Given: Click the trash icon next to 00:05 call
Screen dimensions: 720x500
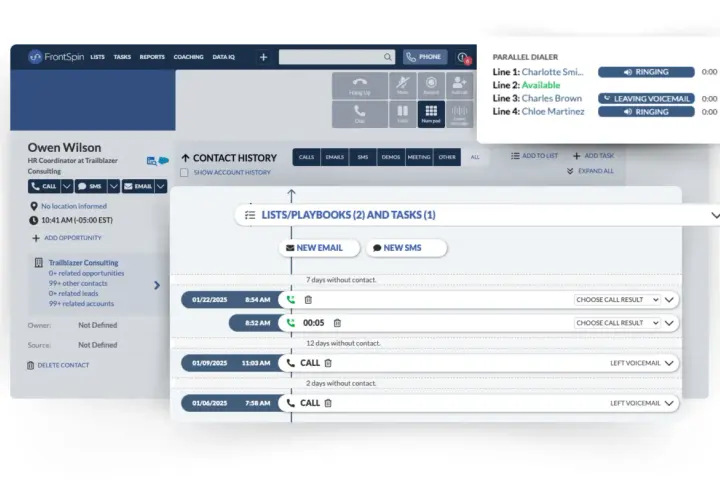Looking at the screenshot, I should coord(337,323).
